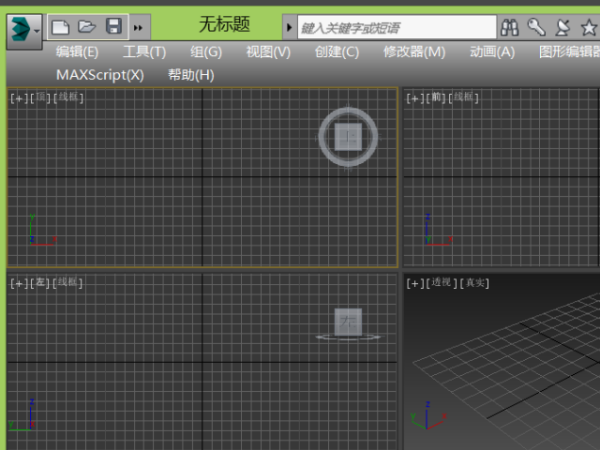Open the 编辑(E) menu
Screen dimensions: 600x450
(77, 52)
